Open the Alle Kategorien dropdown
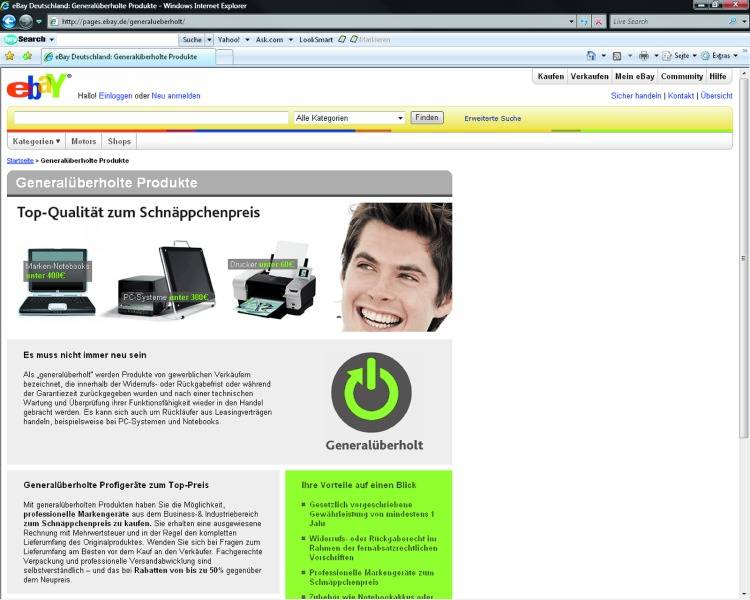Screen dimensions: 750x600 [349, 118]
